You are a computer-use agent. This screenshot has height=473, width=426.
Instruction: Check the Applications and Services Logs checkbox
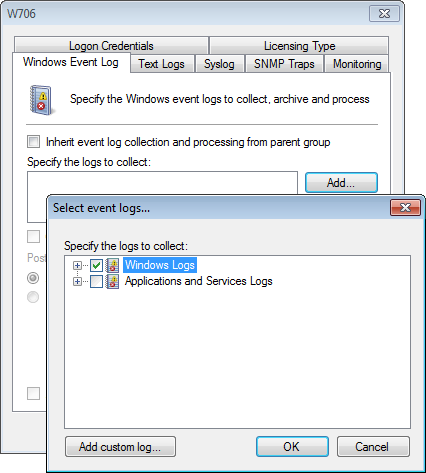tap(96, 282)
